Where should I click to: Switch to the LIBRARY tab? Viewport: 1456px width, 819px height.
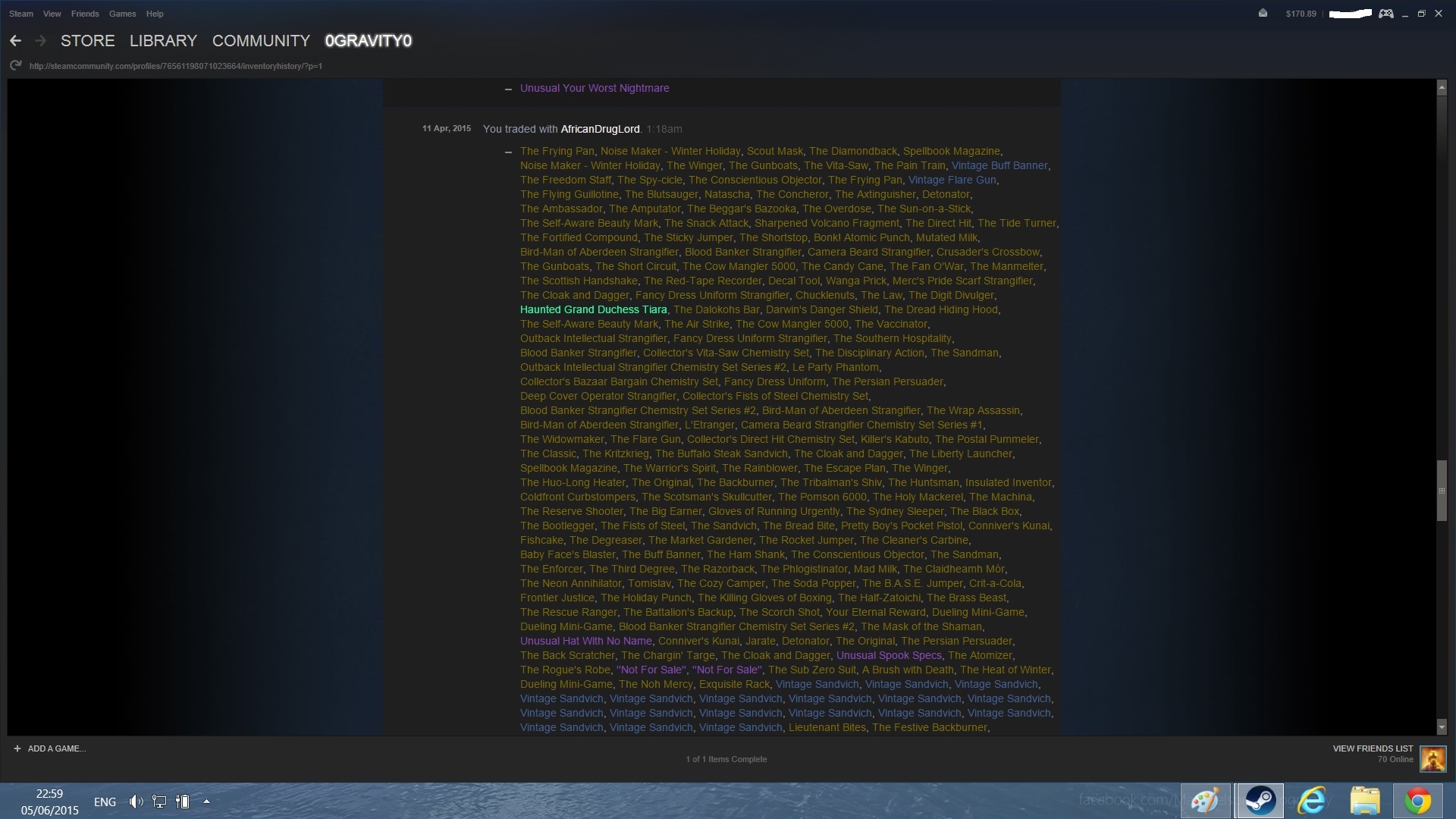[x=163, y=41]
